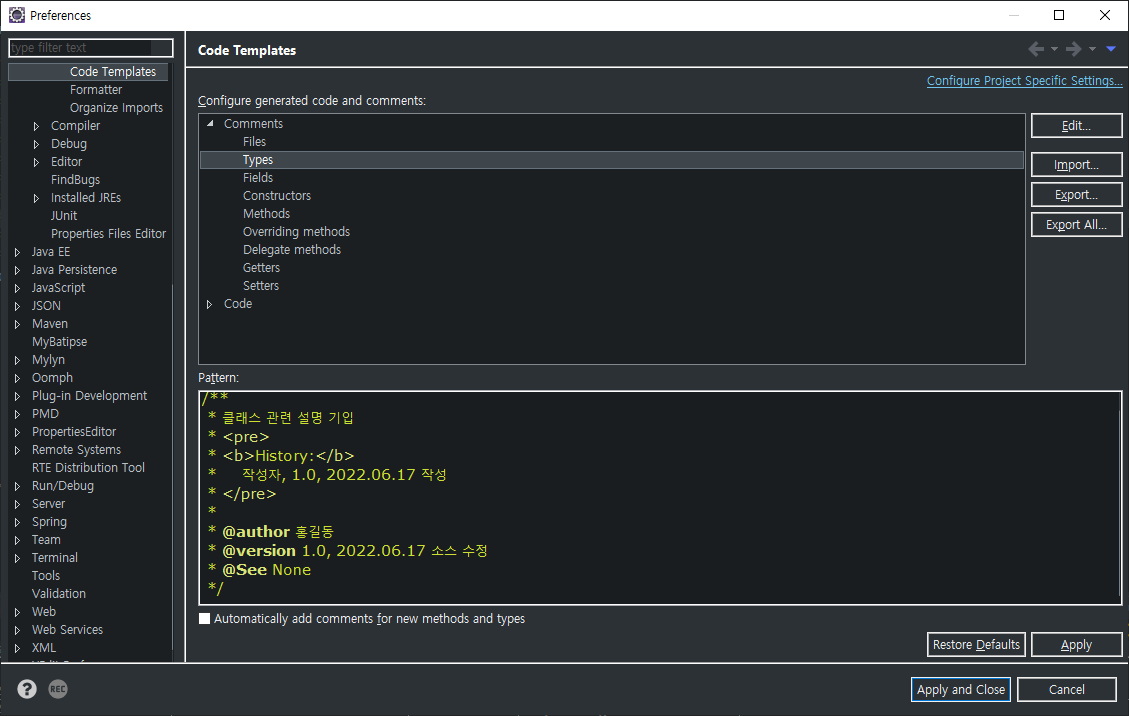Click the Apply button
Viewport: 1129px width, 716px height.
1076,645
